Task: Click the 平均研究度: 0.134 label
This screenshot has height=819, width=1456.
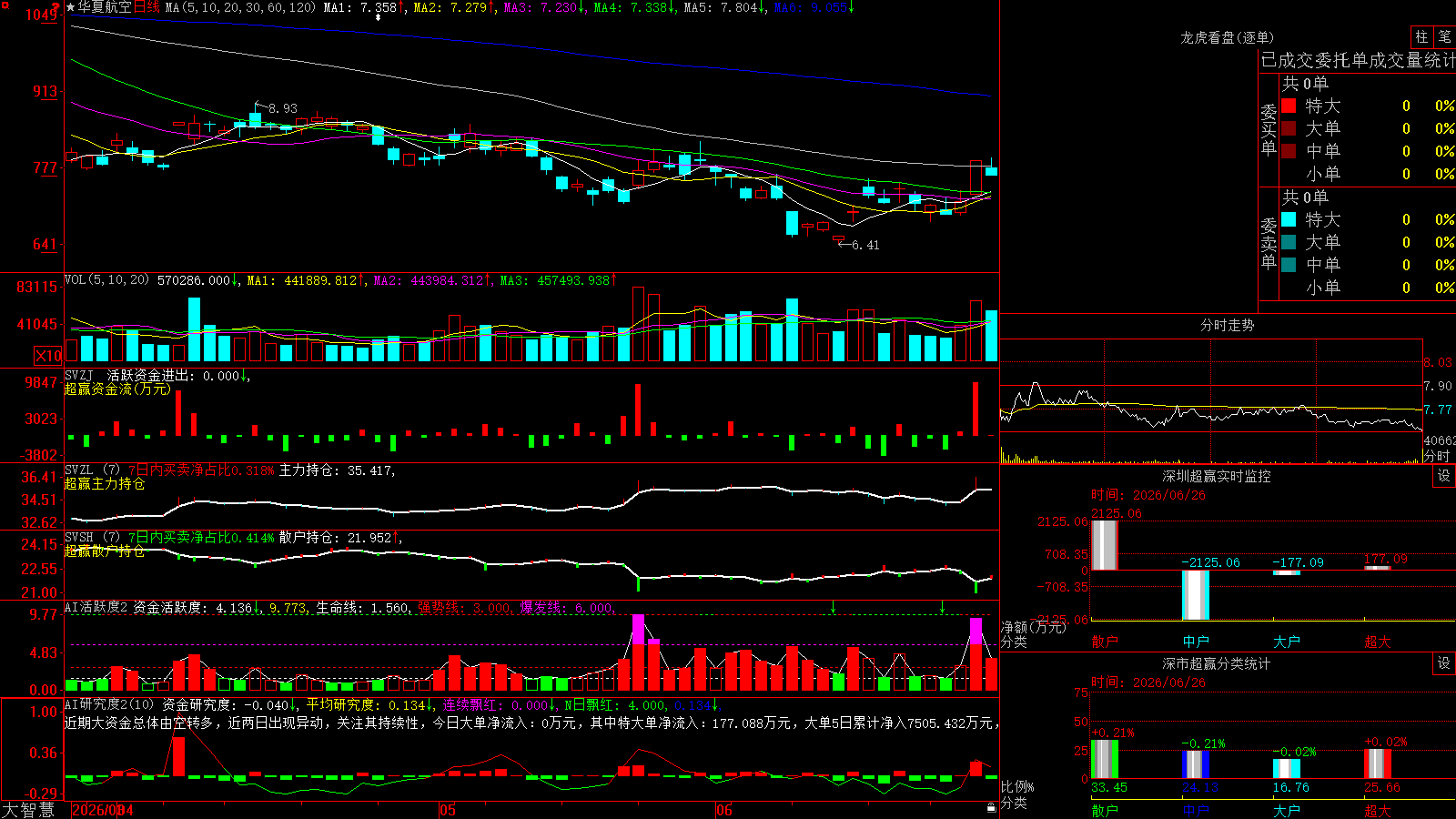Action: (366, 704)
